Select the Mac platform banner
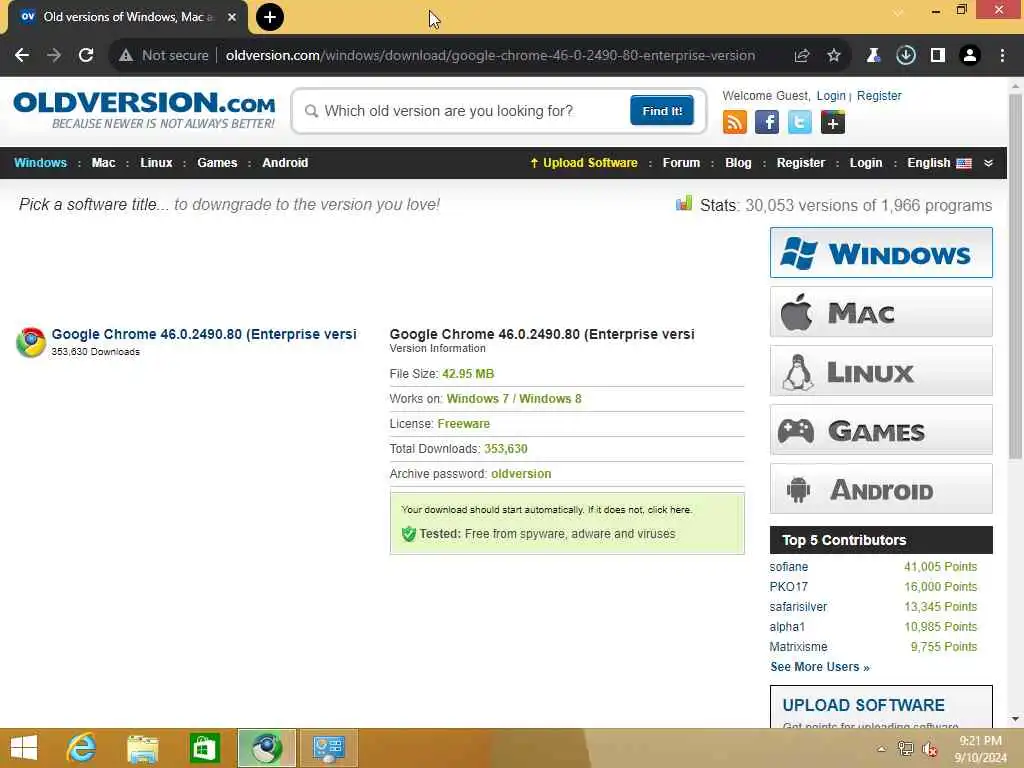Viewport: 1024px width, 768px height. coord(881,312)
